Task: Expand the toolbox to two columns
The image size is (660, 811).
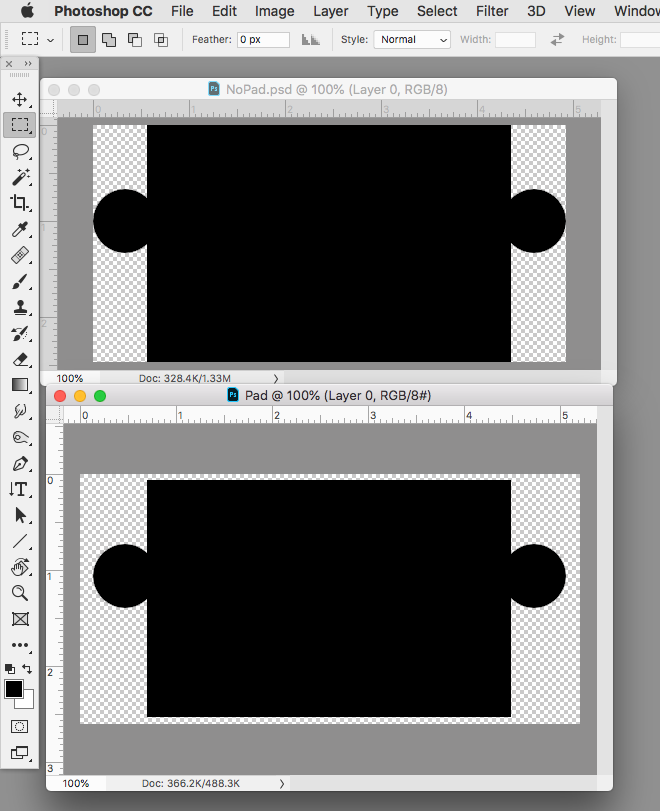Action: [28, 64]
